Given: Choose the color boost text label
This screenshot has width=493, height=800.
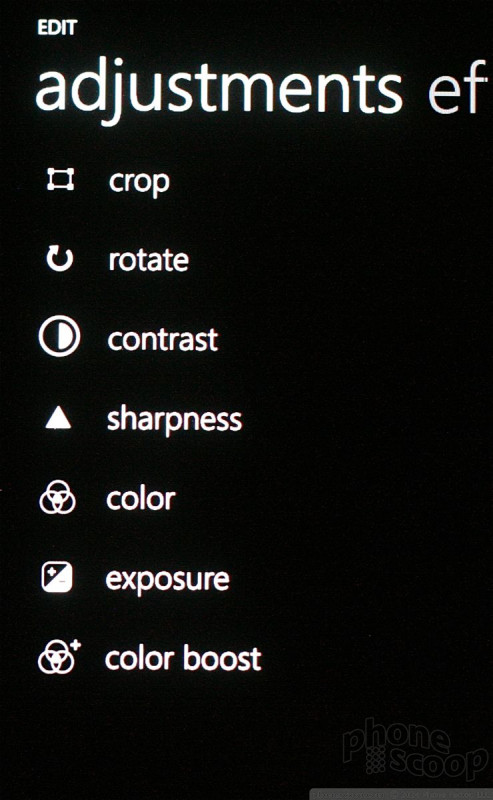Looking at the screenshot, I should point(183,658).
